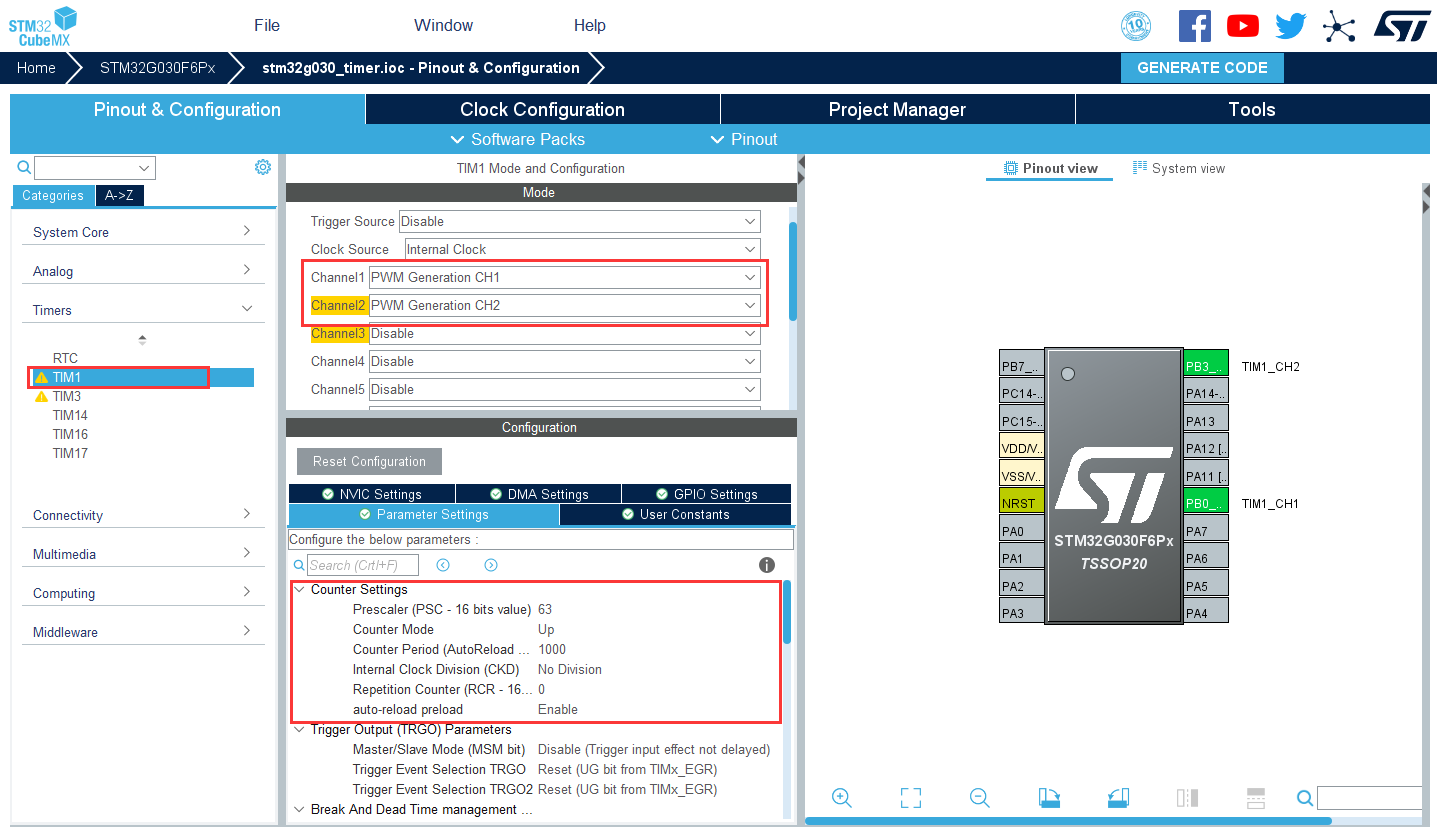This screenshot has height=836, width=1437.
Task: Open the Channel3 dropdown
Action: 564,333
